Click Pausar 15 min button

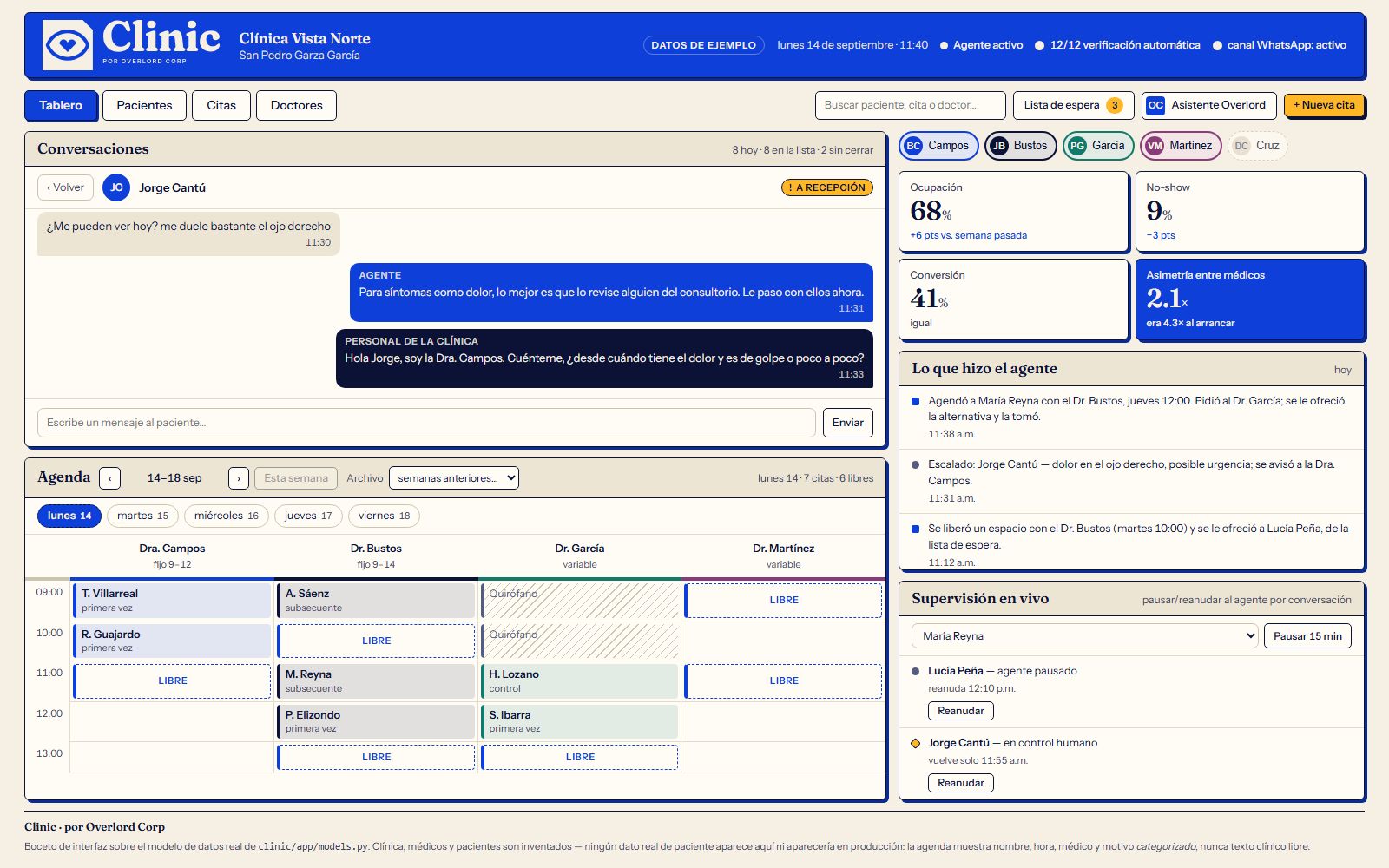pyautogui.click(x=1307, y=636)
